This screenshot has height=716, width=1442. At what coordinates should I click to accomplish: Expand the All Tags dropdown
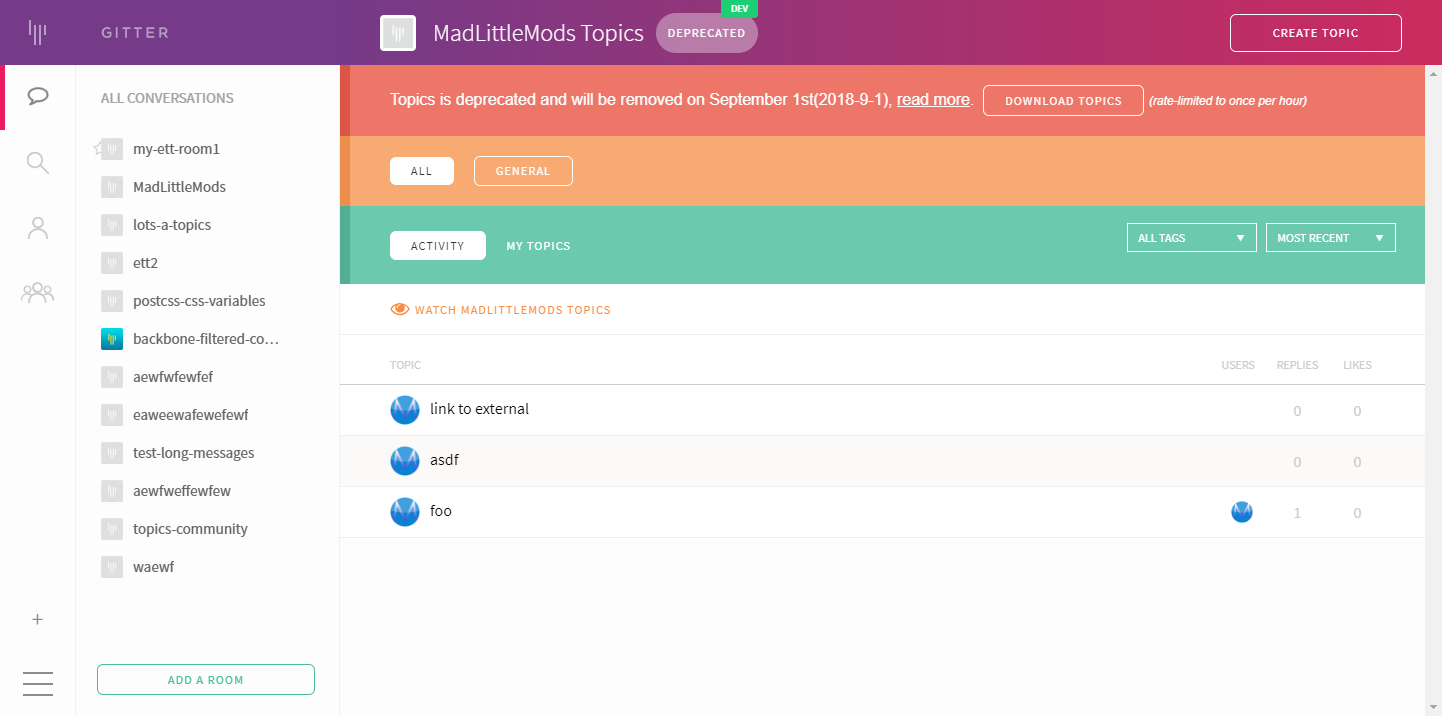click(1191, 238)
